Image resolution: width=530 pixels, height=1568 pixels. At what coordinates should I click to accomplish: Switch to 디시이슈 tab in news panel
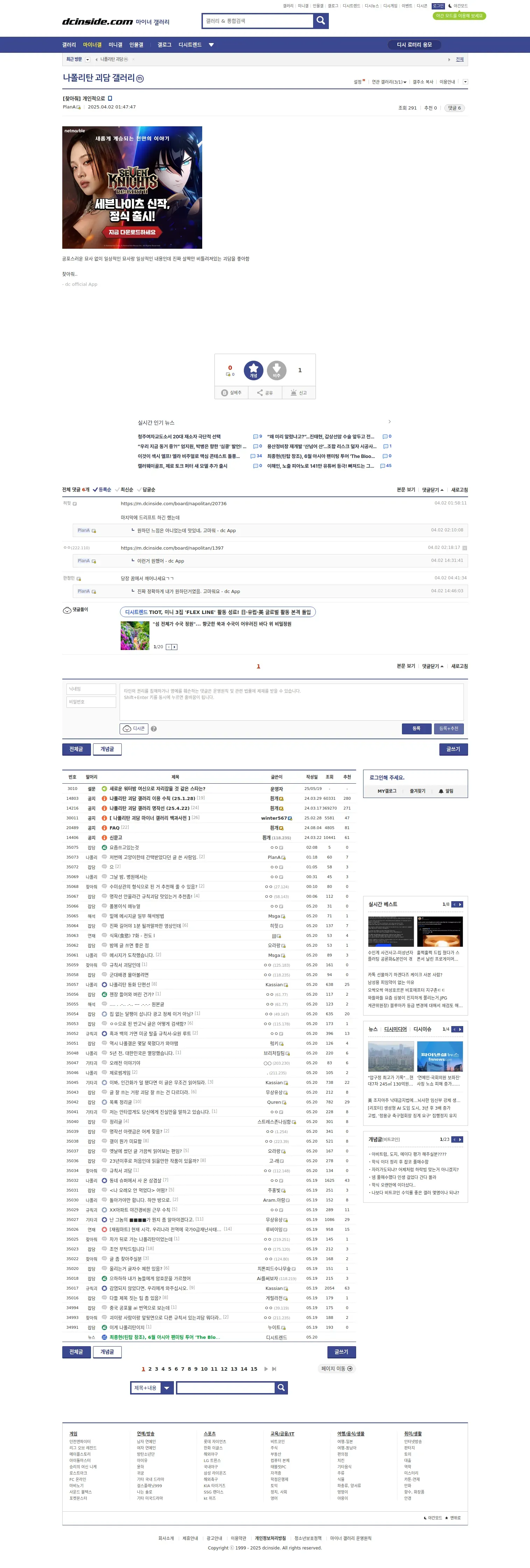tap(422, 1029)
